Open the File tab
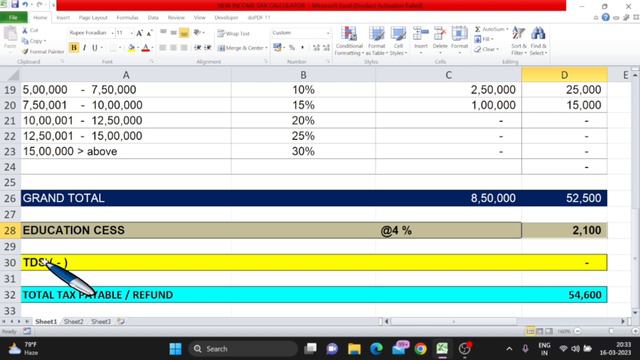The image size is (640, 360). coord(13,18)
